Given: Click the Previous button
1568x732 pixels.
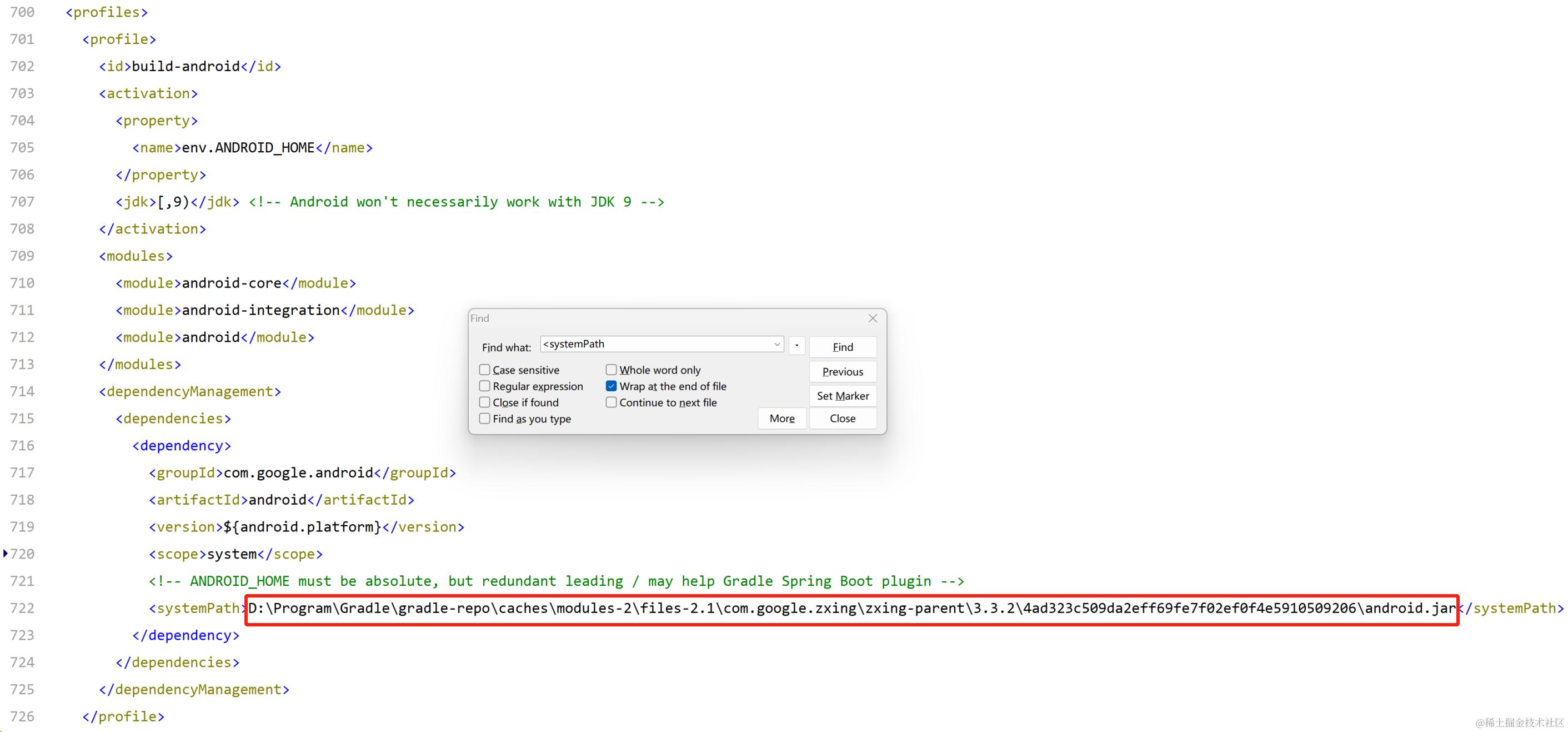Looking at the screenshot, I should click(x=843, y=371).
